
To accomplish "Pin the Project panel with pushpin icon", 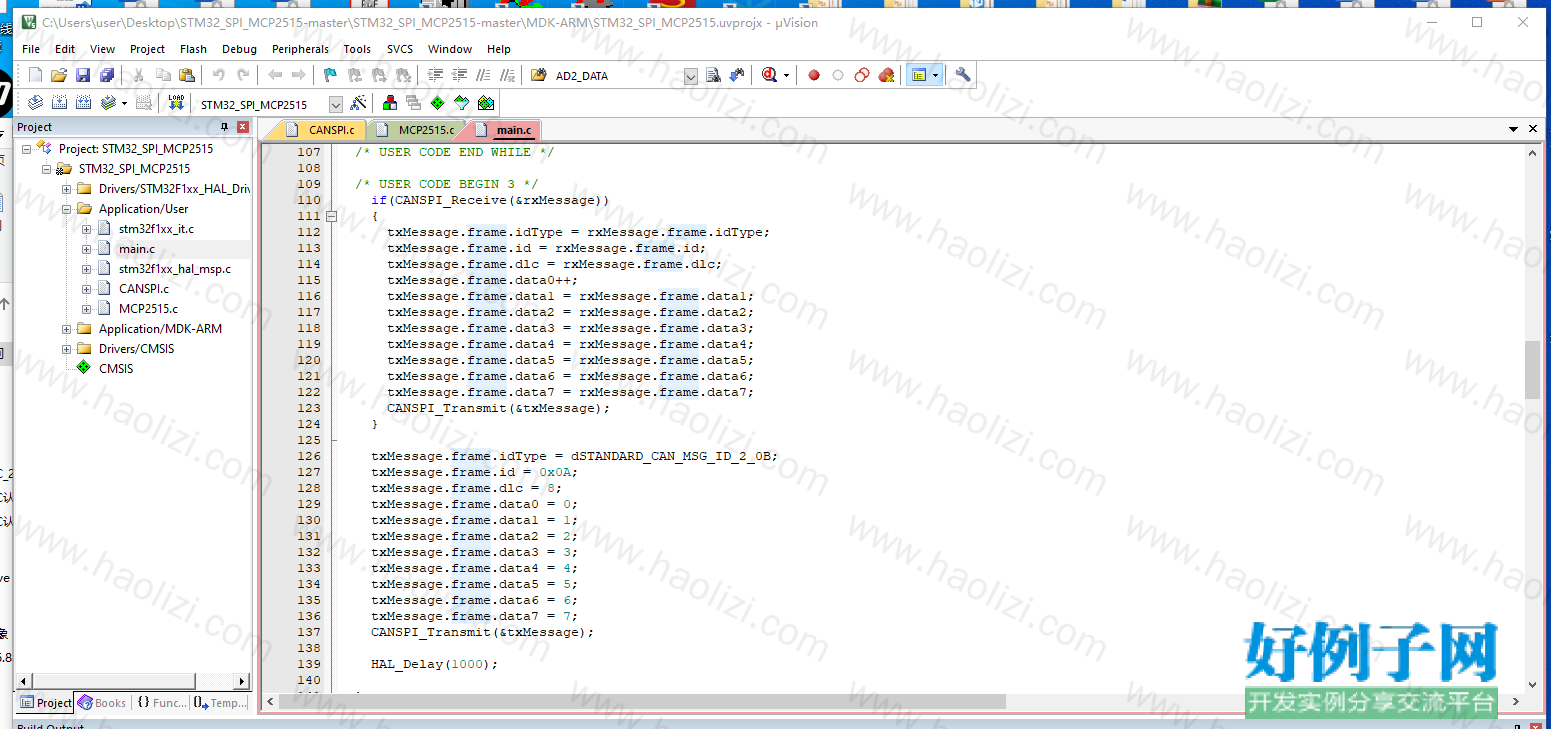I will click(225, 127).
